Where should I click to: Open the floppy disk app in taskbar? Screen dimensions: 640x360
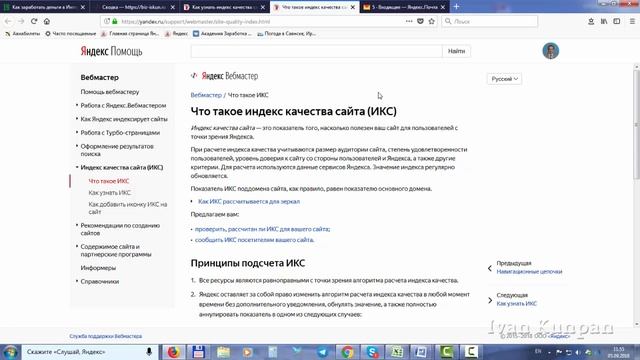[198, 352]
